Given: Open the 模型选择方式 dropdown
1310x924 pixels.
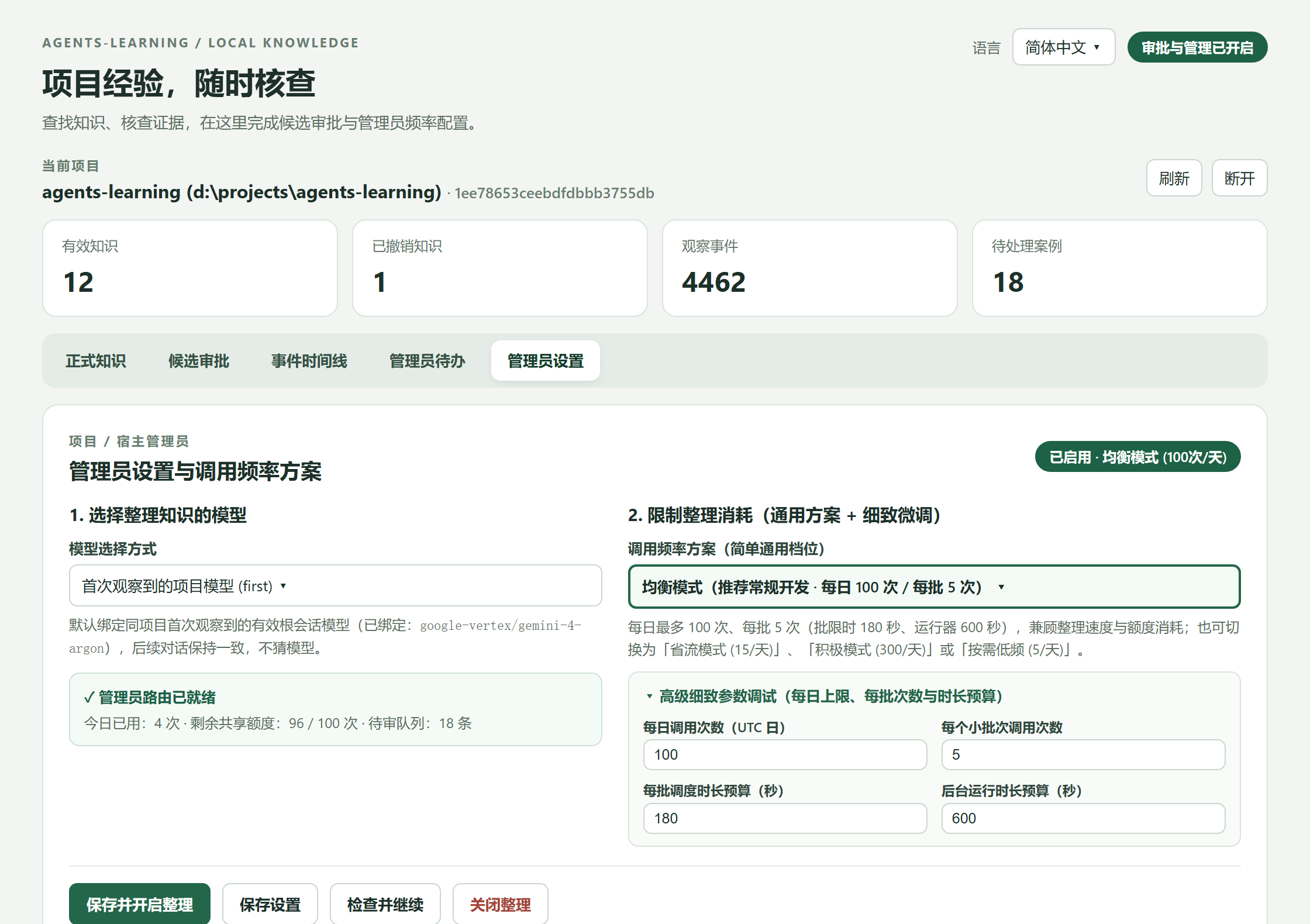Looking at the screenshot, I should click(335, 585).
